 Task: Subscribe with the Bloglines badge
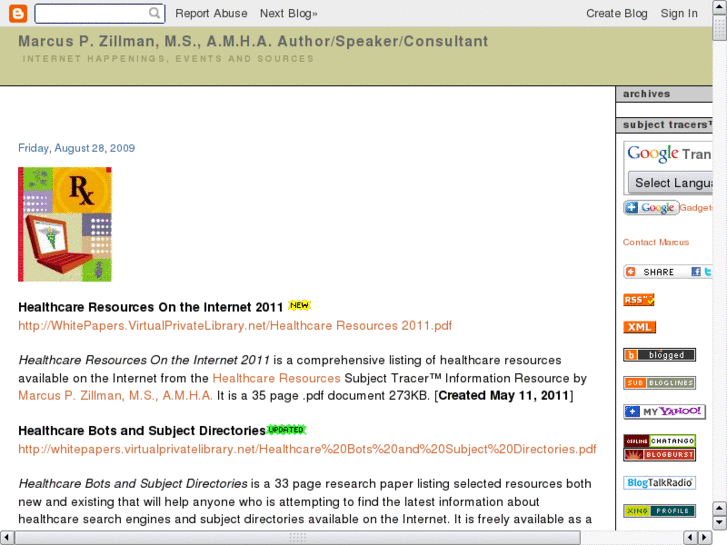[659, 383]
